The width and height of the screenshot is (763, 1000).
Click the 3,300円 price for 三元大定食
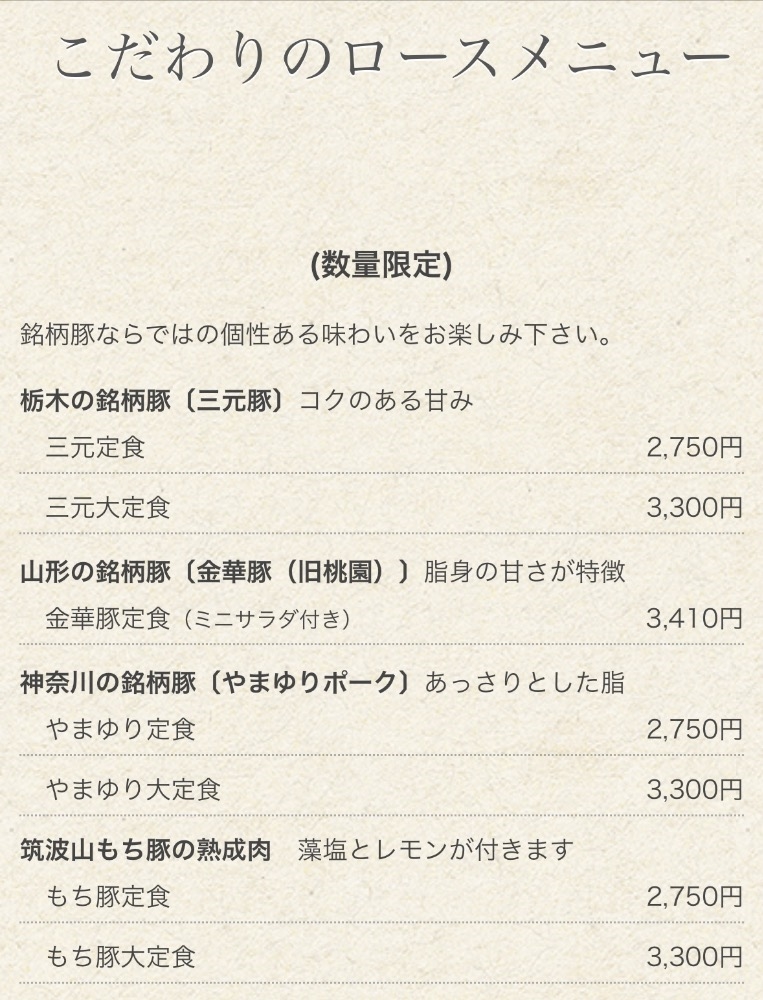(694, 507)
